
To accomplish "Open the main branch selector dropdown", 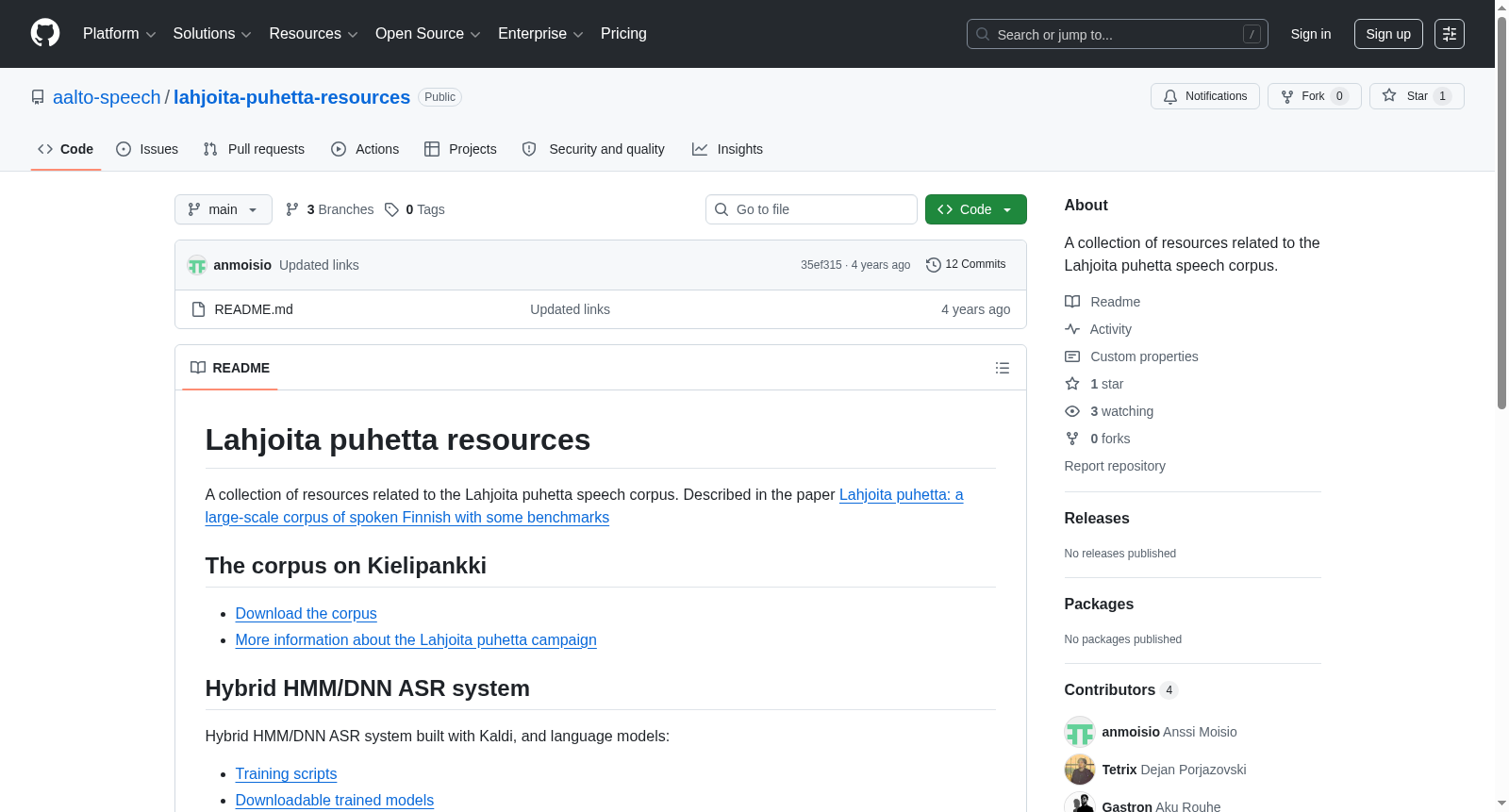I will coord(224,209).
